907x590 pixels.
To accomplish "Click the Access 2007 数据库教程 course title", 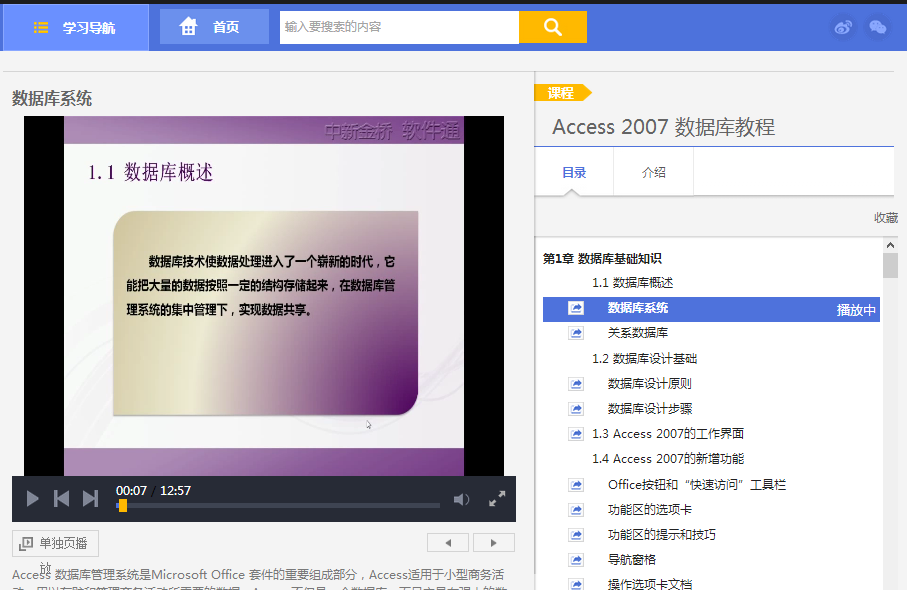I will (663, 127).
